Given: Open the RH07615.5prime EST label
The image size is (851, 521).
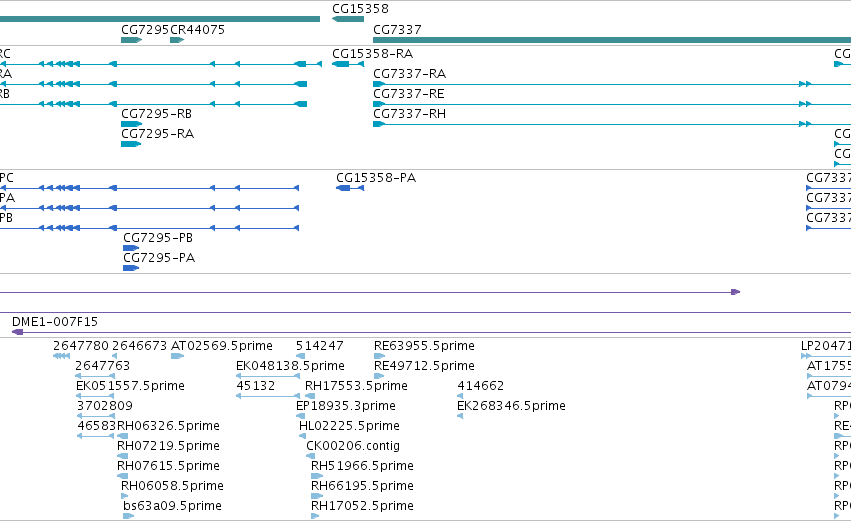Looking at the screenshot, I should click(x=168, y=466).
